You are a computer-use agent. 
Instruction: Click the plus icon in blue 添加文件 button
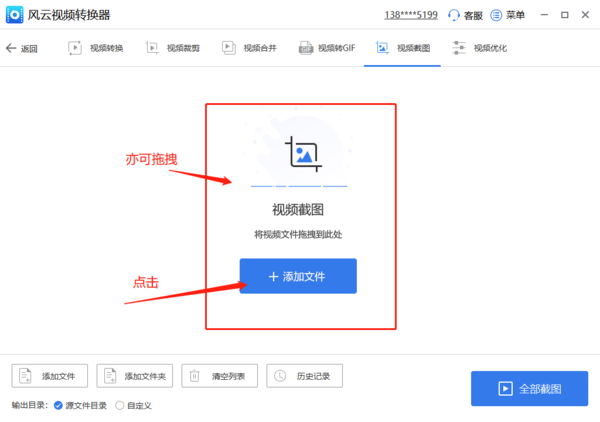point(273,277)
